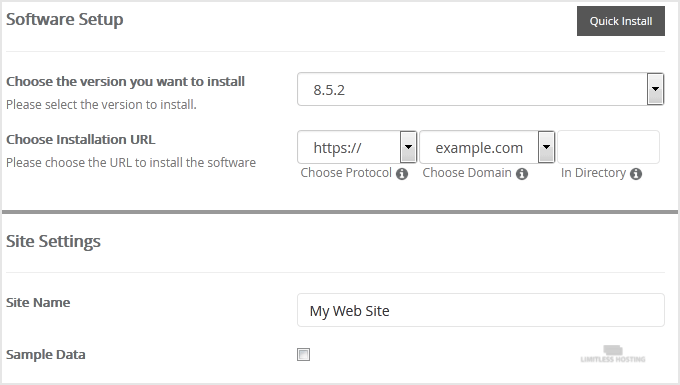Click the Site Name label
This screenshot has height=385, width=680.
click(x=38, y=302)
